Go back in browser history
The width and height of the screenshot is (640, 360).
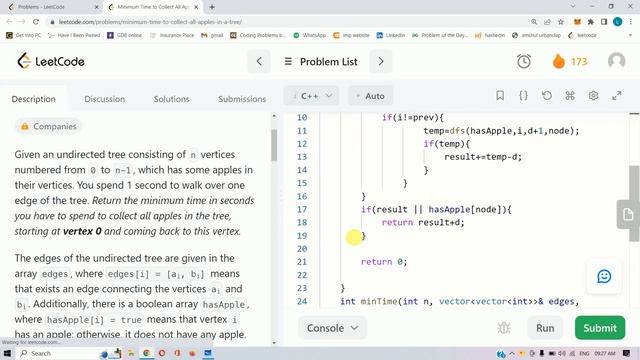point(9,22)
